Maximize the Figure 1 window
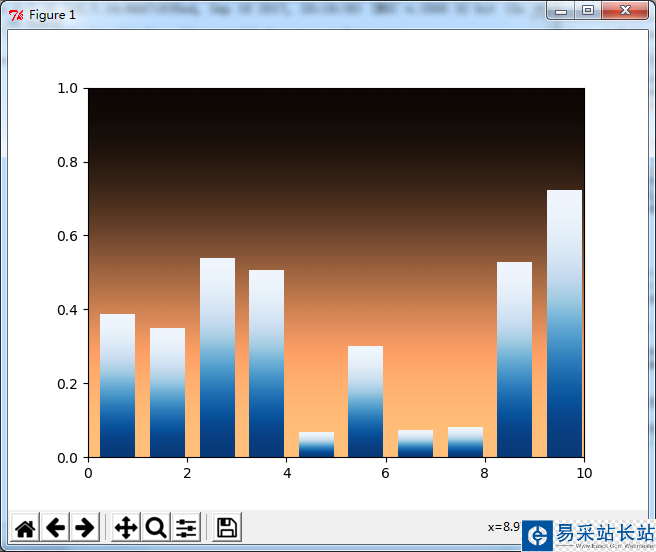656x552 pixels. tap(588, 10)
